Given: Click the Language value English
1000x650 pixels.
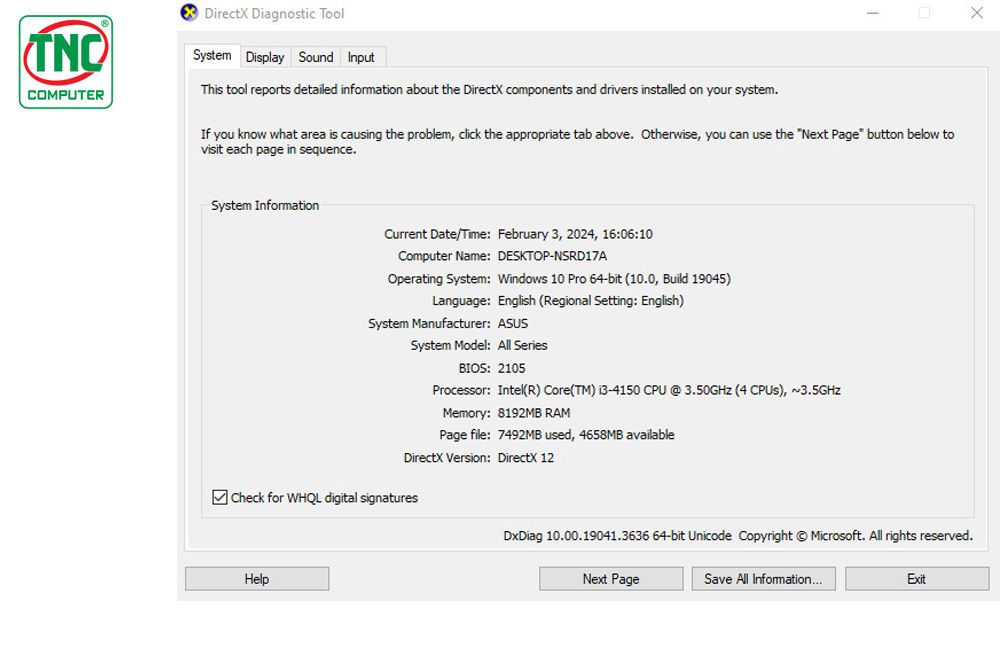Looking at the screenshot, I should click(x=591, y=300).
